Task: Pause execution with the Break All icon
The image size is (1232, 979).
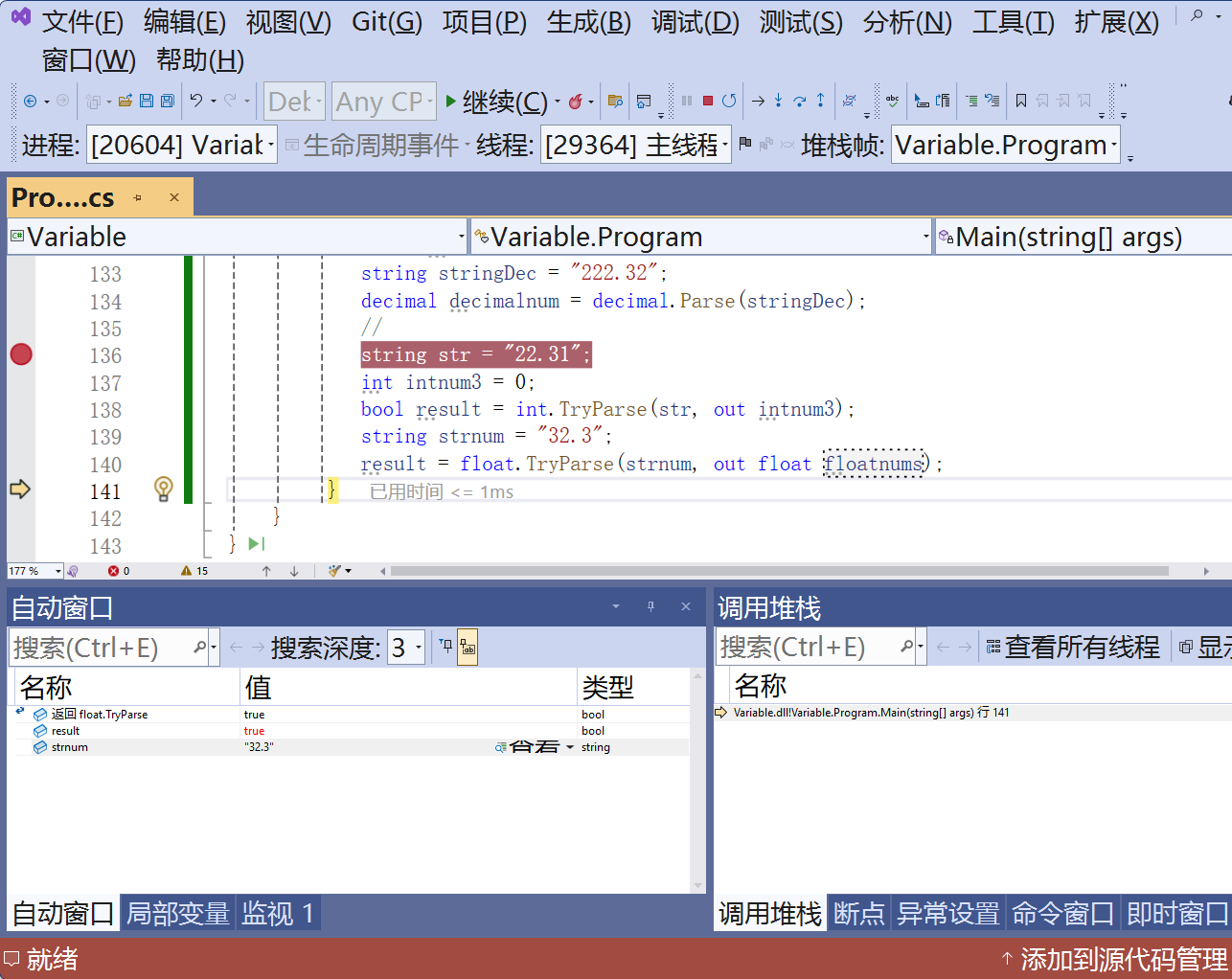Action: (x=686, y=101)
